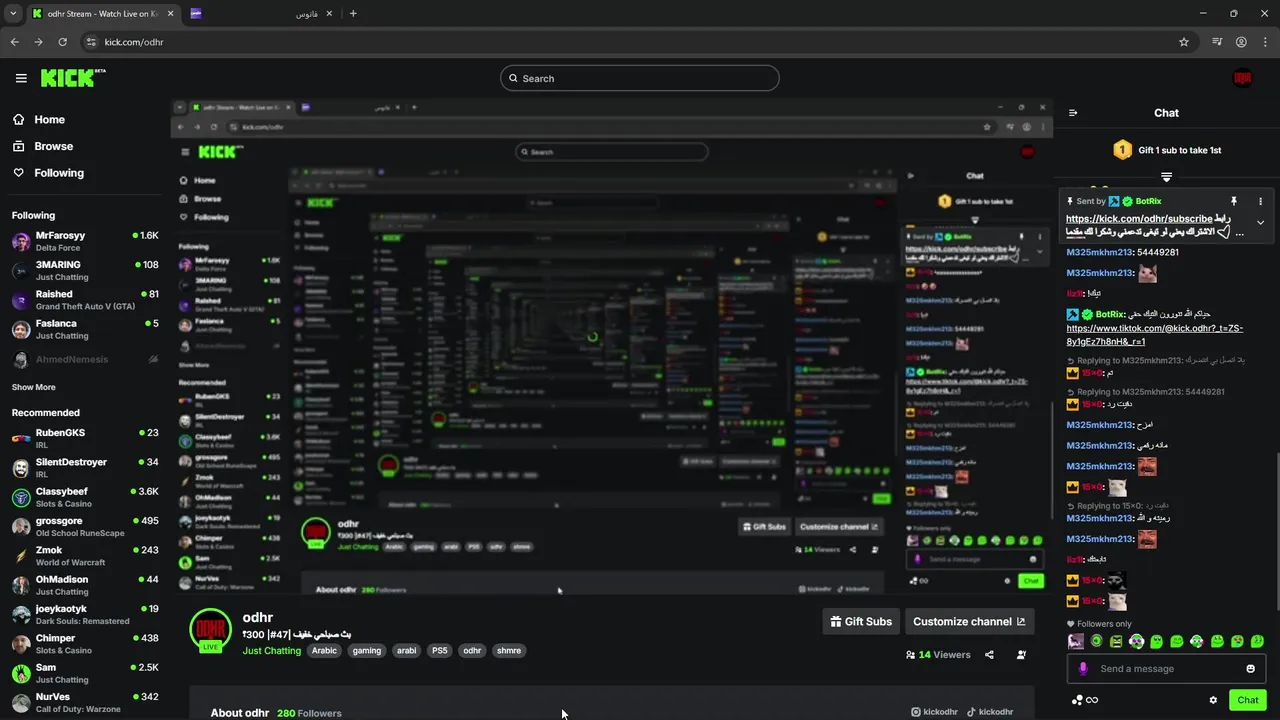Send message with green Chat button
Viewport: 1280px width, 720px height.
tap(1247, 700)
